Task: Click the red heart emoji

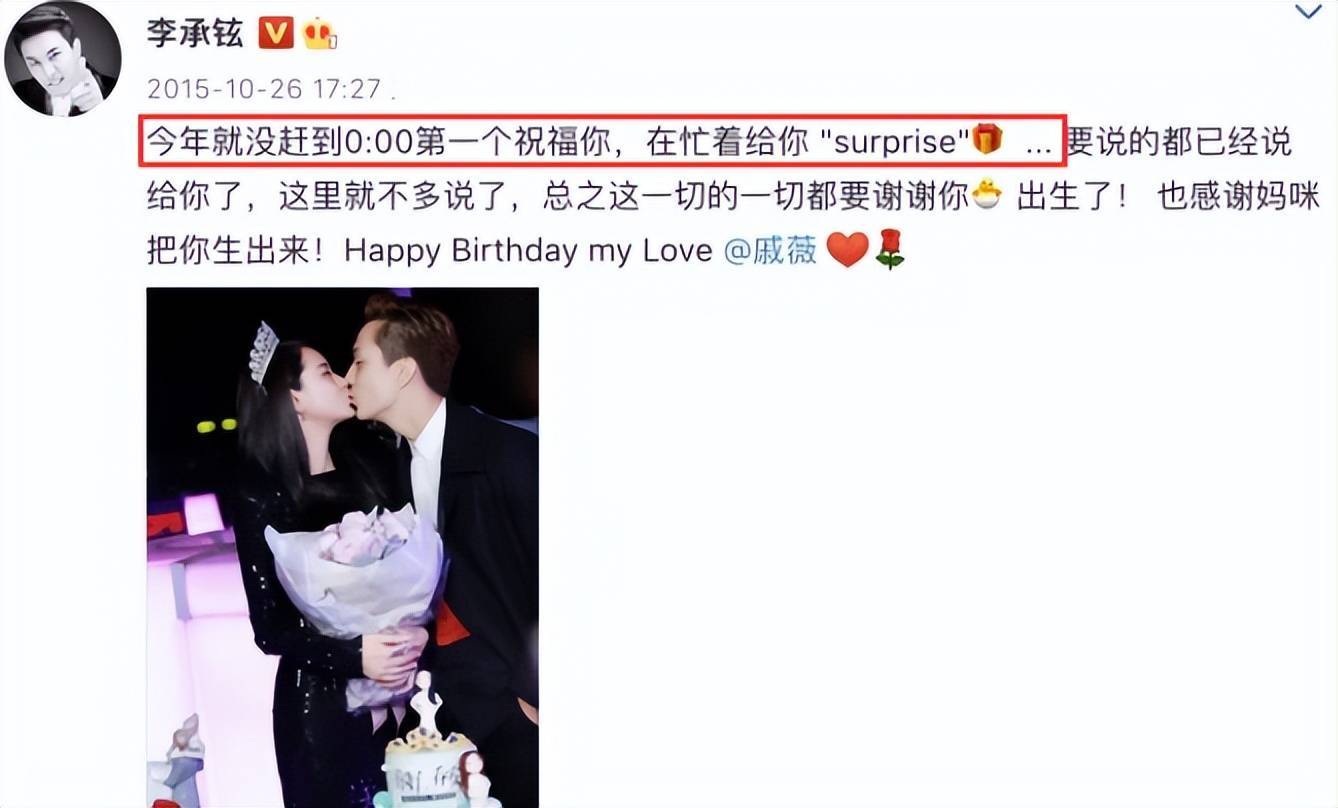Action: coord(847,250)
